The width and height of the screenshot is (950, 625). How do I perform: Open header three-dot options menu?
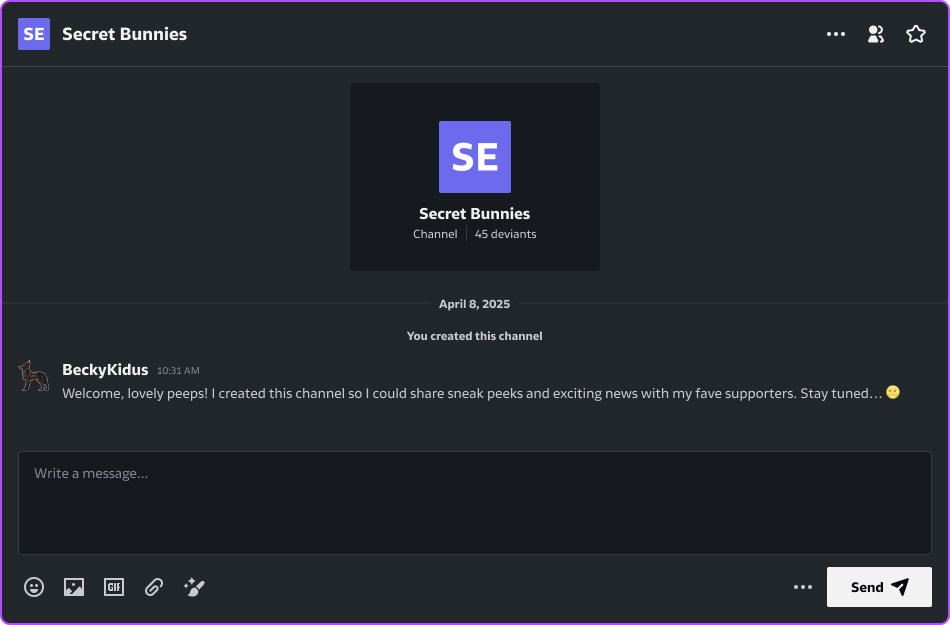(x=836, y=34)
